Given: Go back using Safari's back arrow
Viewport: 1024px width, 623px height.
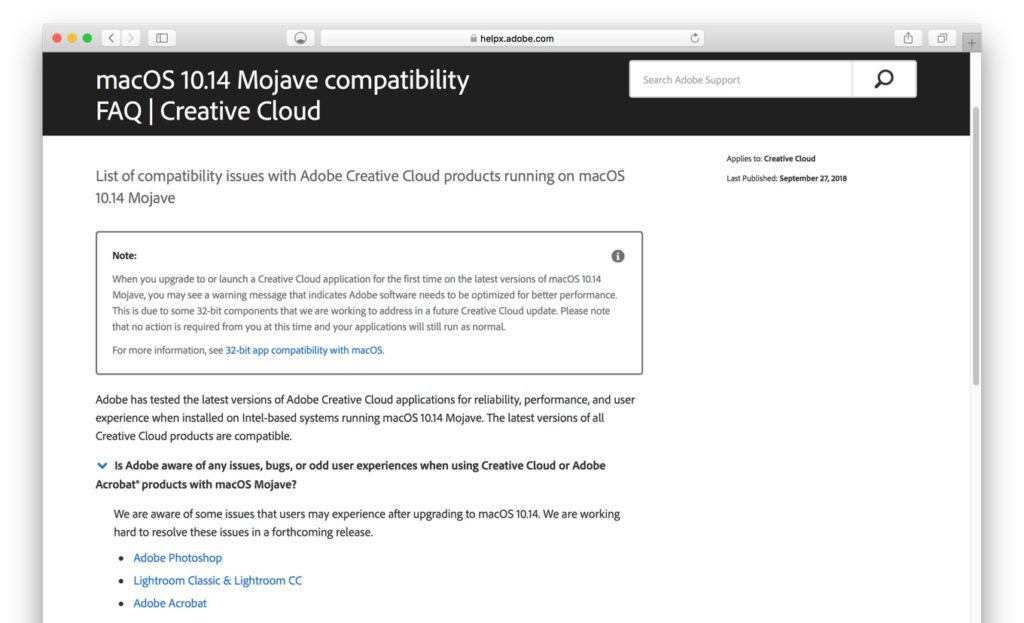Looking at the screenshot, I should tap(111, 38).
